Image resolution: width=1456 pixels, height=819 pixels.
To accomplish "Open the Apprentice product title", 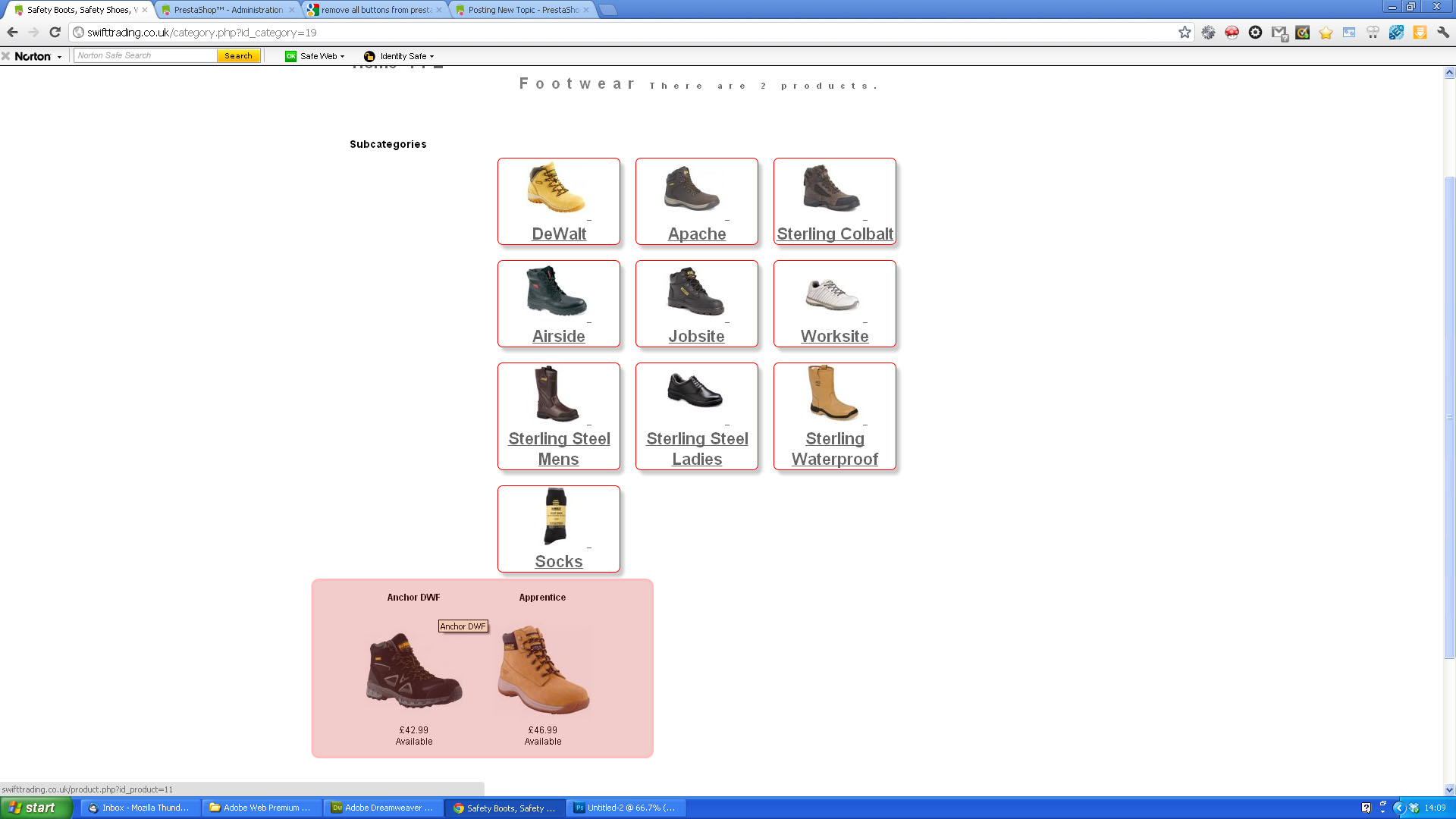I will point(542,598).
